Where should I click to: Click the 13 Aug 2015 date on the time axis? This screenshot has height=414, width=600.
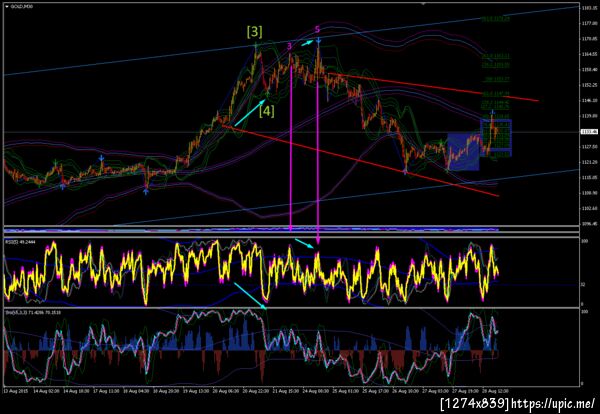point(14,391)
